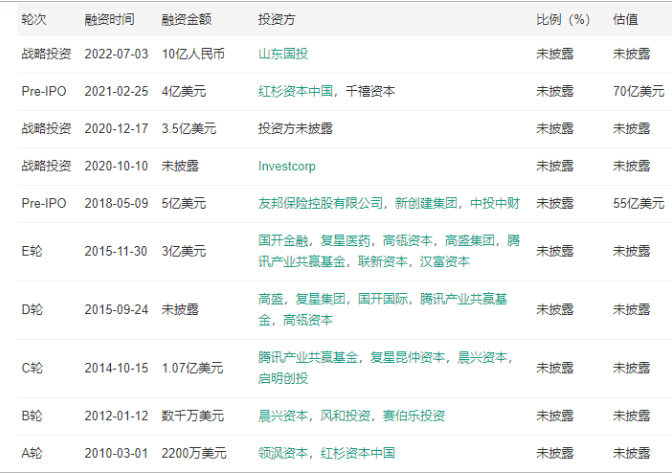Select the amount 1.07亿美元
Image resolution: width=672 pixels, height=474 pixels.
pyautogui.click(x=192, y=368)
